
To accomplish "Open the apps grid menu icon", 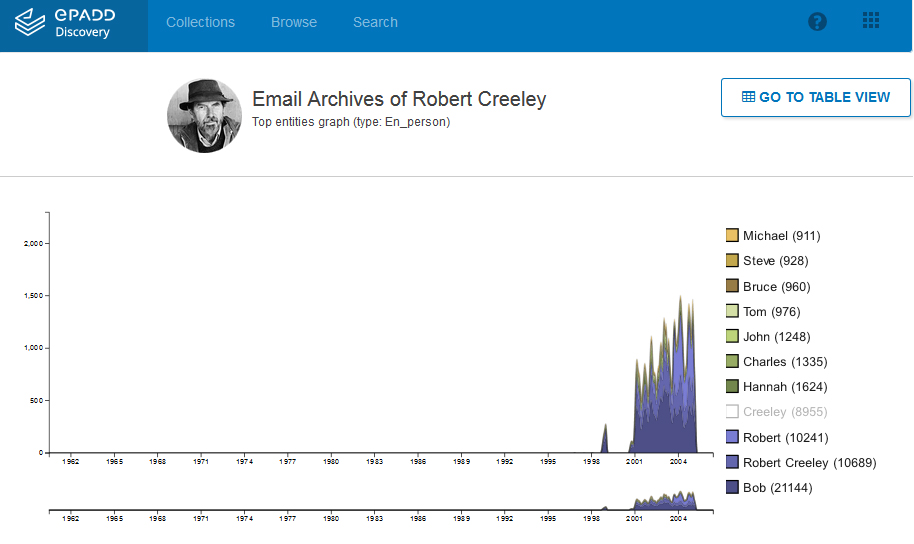I will 871,21.
